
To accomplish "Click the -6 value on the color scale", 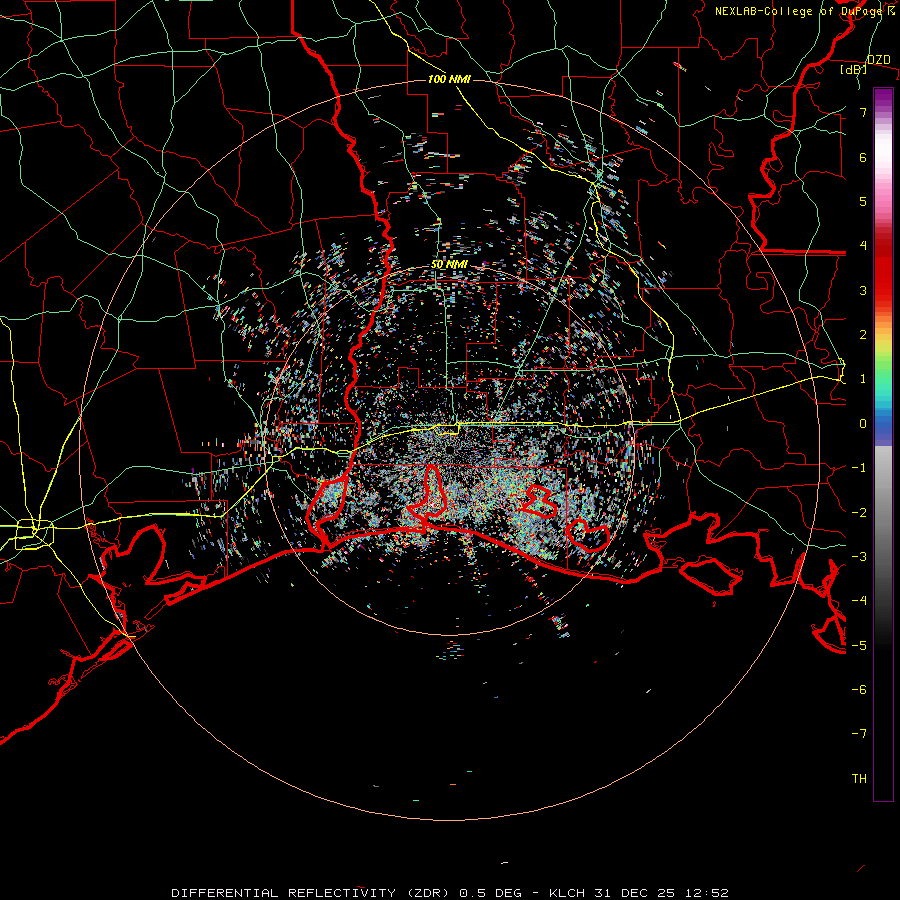I will point(859,690).
